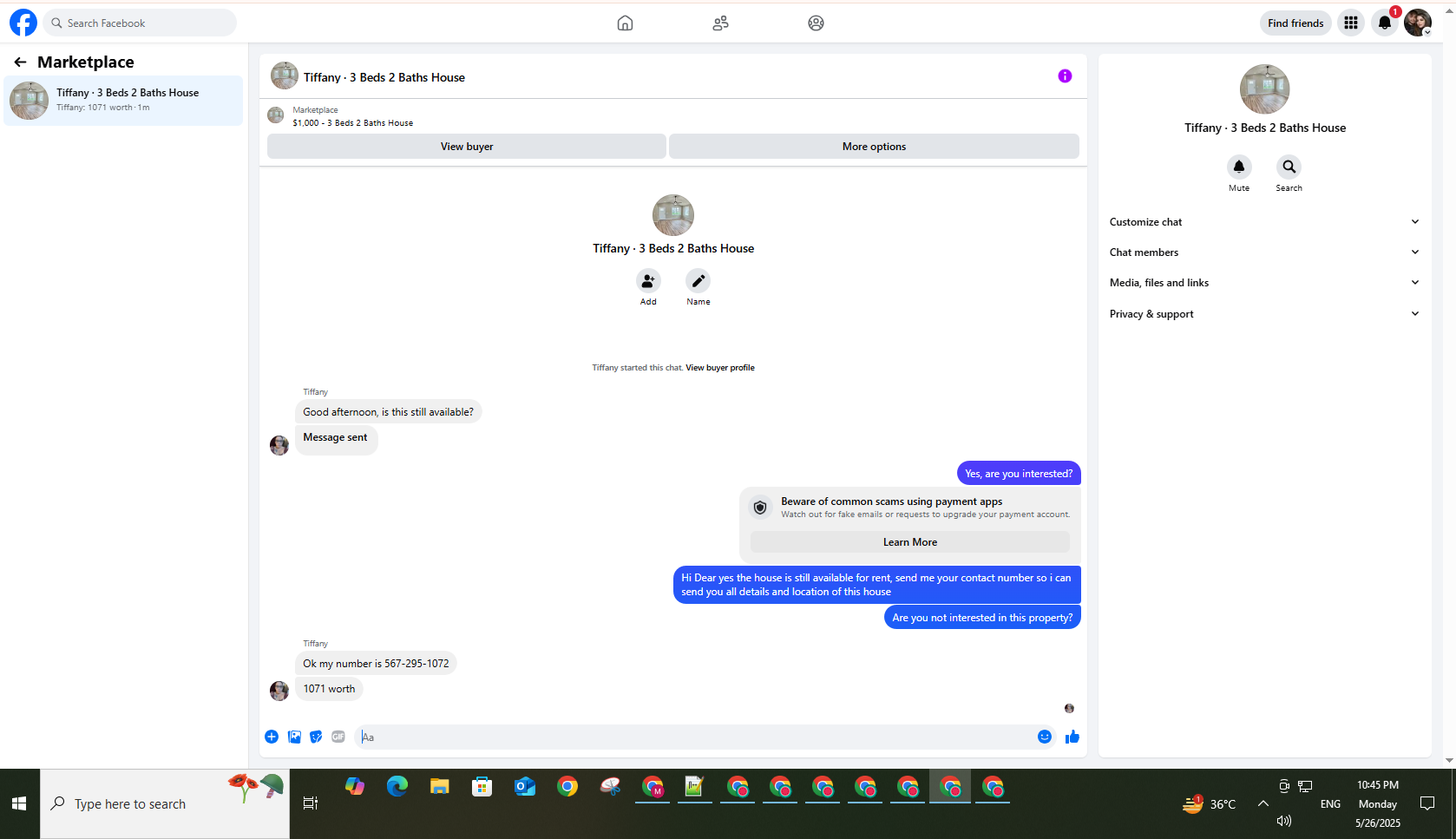Open the volume control in system tray
This screenshot has height=839, width=1456.
pyautogui.click(x=1284, y=821)
